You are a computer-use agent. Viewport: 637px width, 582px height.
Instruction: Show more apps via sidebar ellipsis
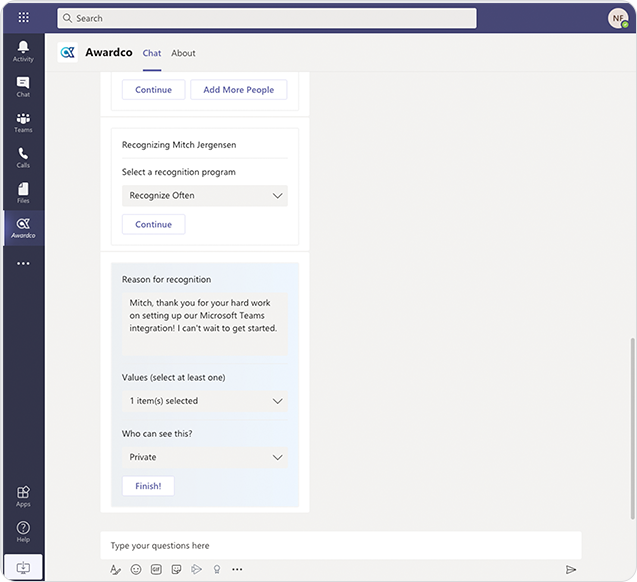coord(23,263)
